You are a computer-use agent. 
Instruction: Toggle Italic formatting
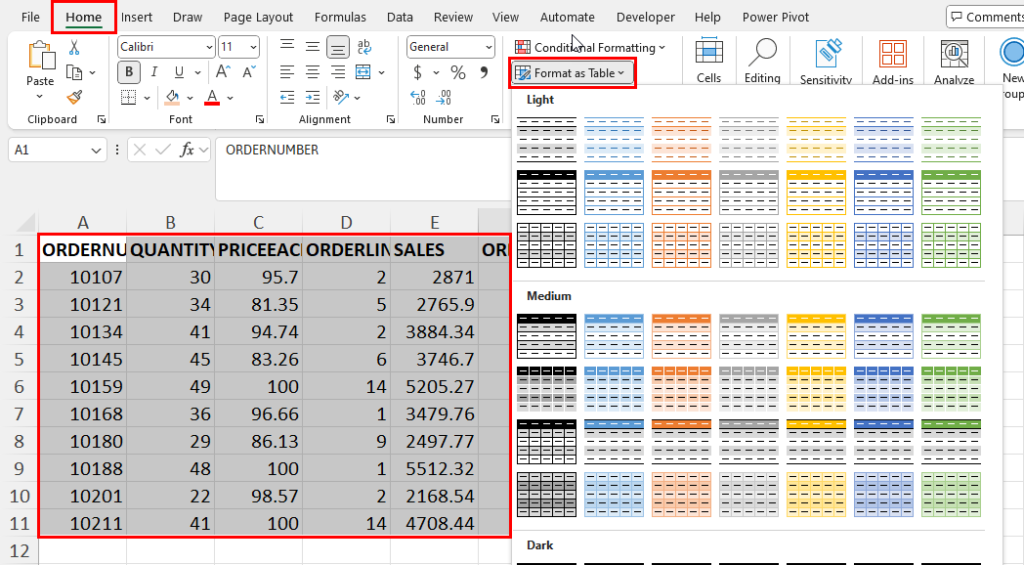154,72
